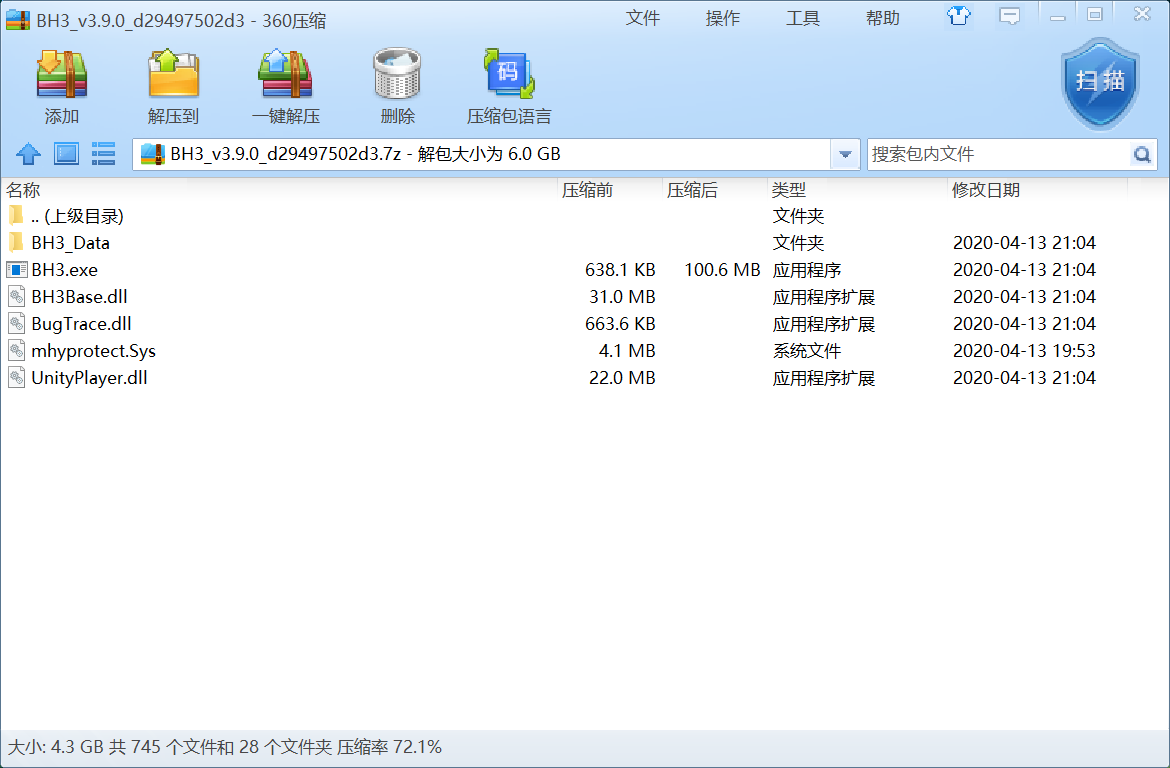Open the 帮助 menu
This screenshot has width=1170, height=768.
point(883,18)
